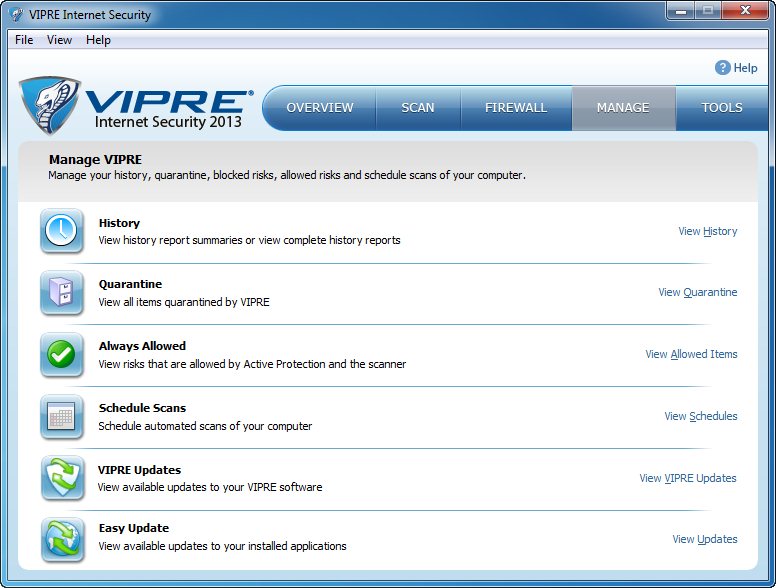Switch to the SCAN tab
Viewport: 776px width, 588px height.
[418, 108]
